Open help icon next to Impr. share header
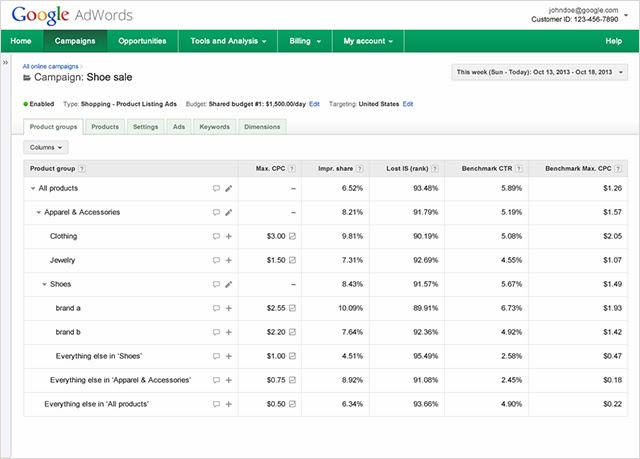This screenshot has width=640, height=459. tap(360, 169)
